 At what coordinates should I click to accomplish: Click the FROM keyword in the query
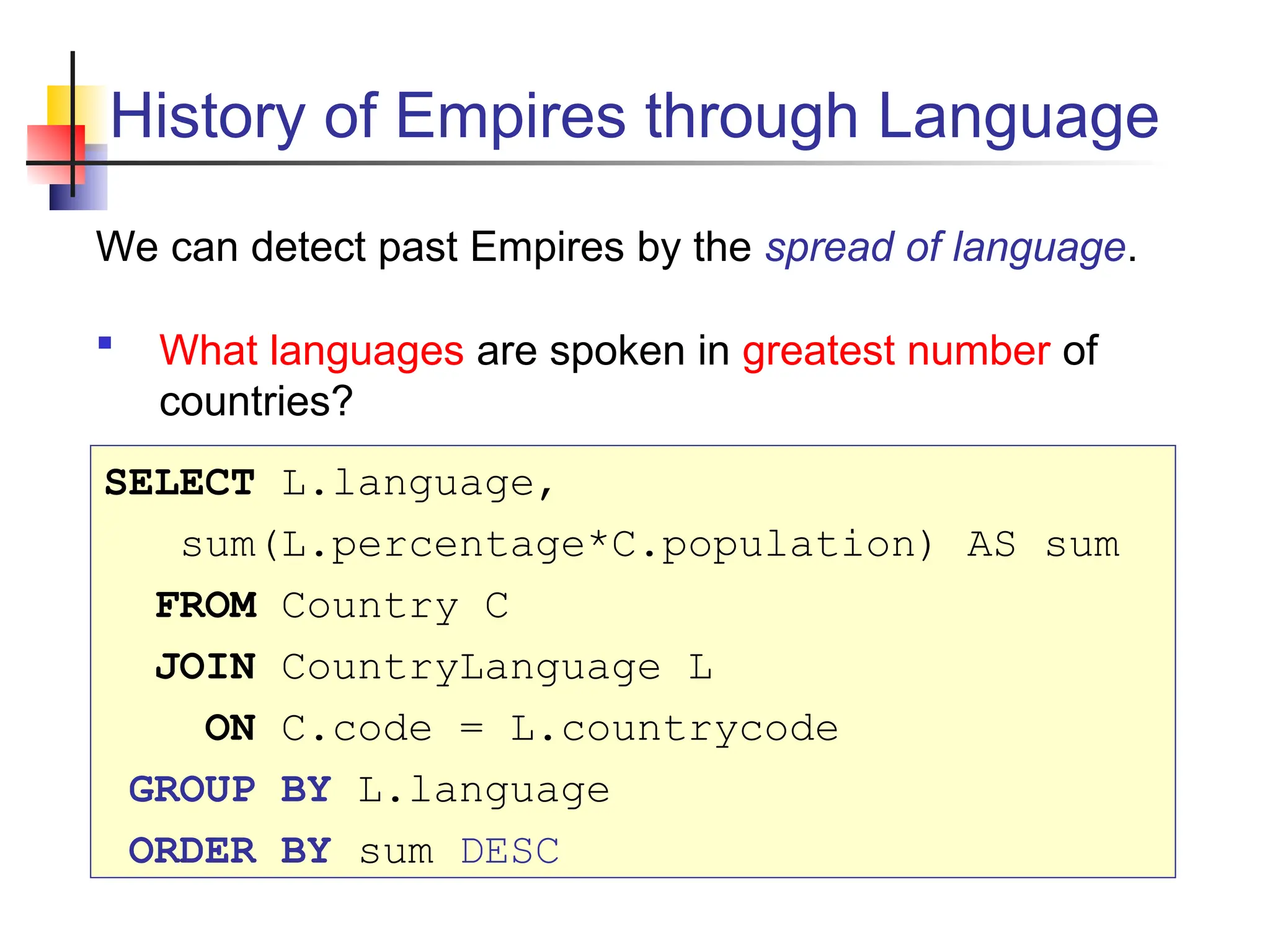pos(206,606)
